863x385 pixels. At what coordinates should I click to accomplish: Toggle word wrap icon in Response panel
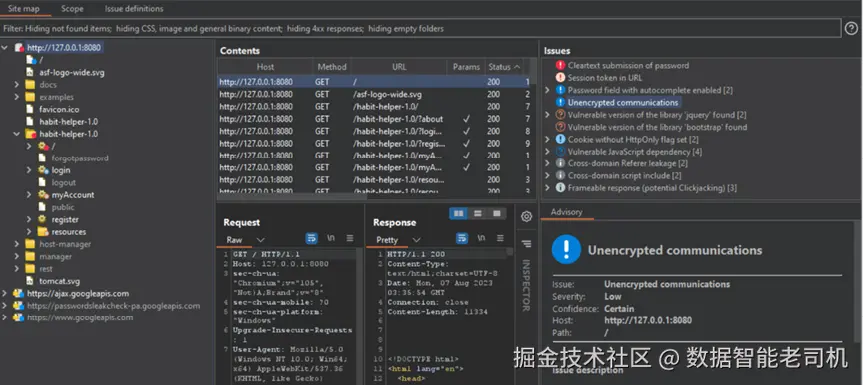tap(462, 238)
